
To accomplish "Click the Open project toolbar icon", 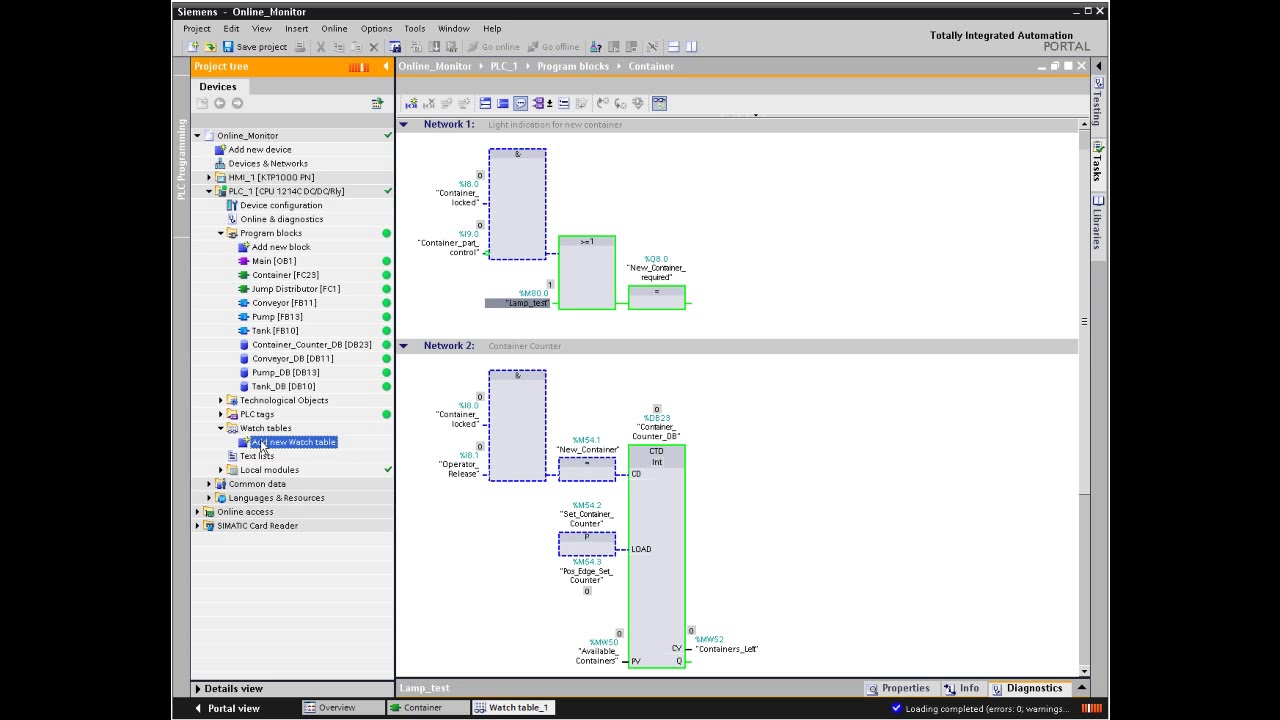I will pyautogui.click(x=210, y=47).
